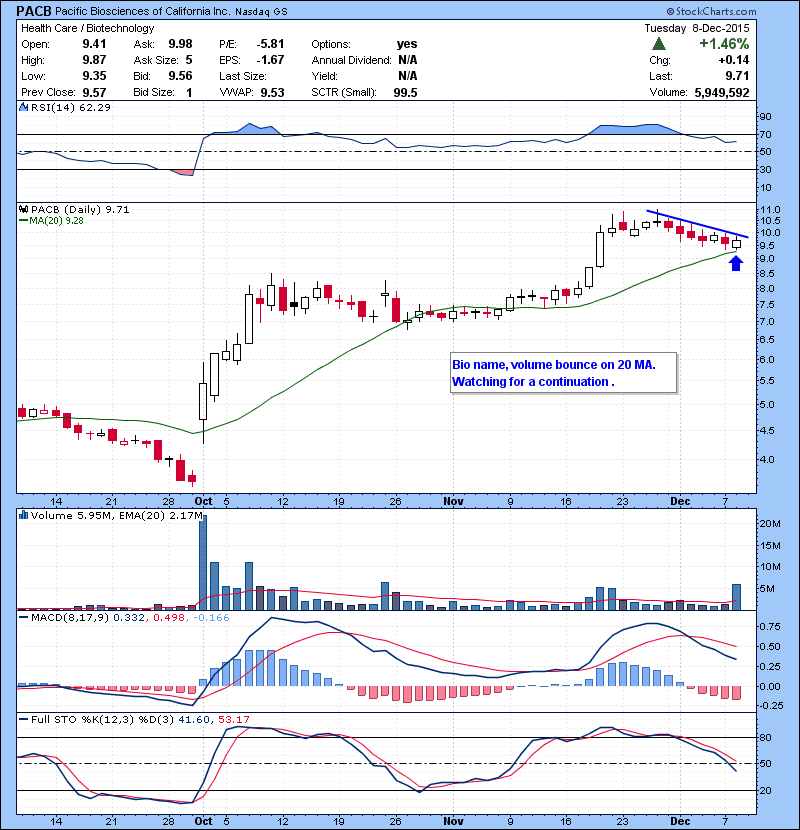Click the stochastic %D value 53.17
The height and width of the screenshot is (830, 800).
[233, 719]
